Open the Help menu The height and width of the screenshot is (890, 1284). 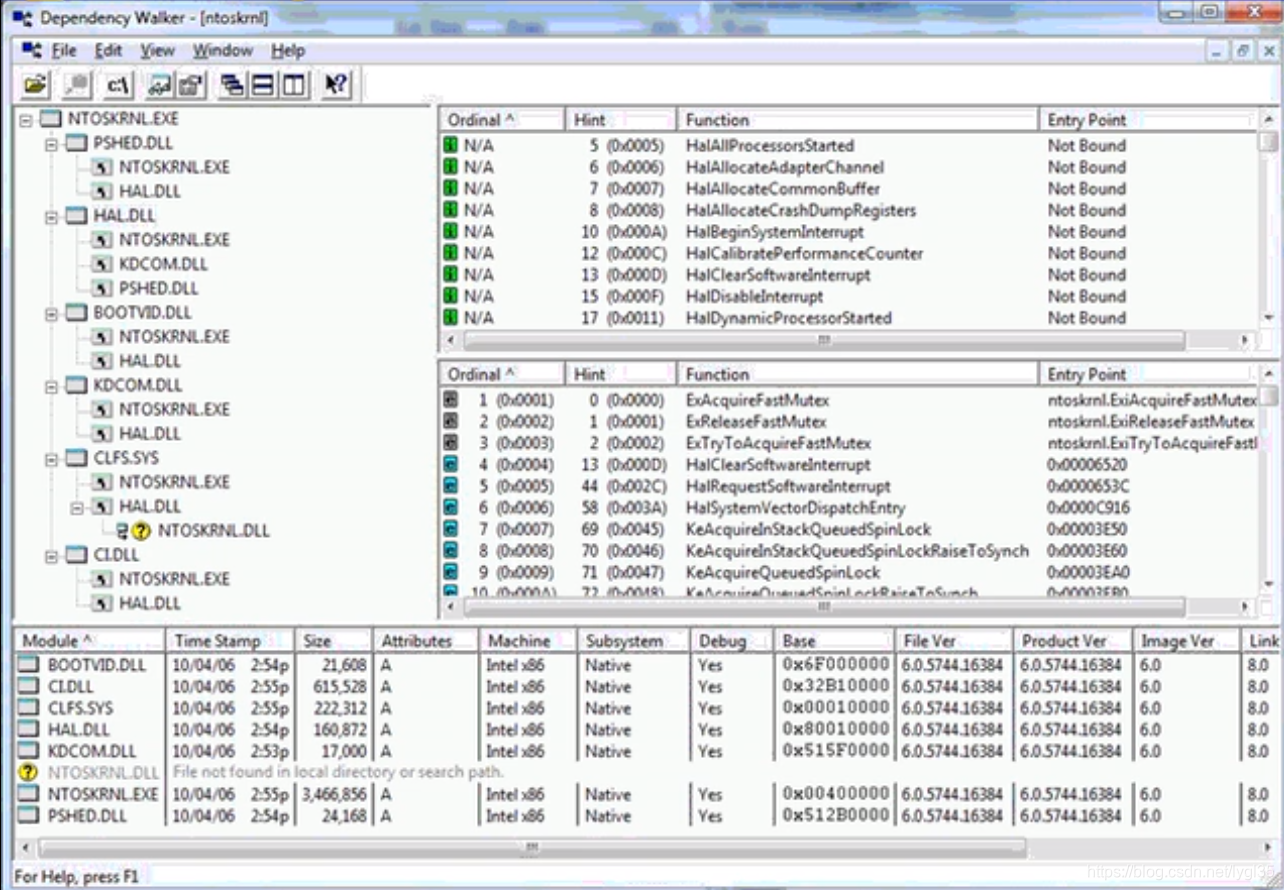288,50
